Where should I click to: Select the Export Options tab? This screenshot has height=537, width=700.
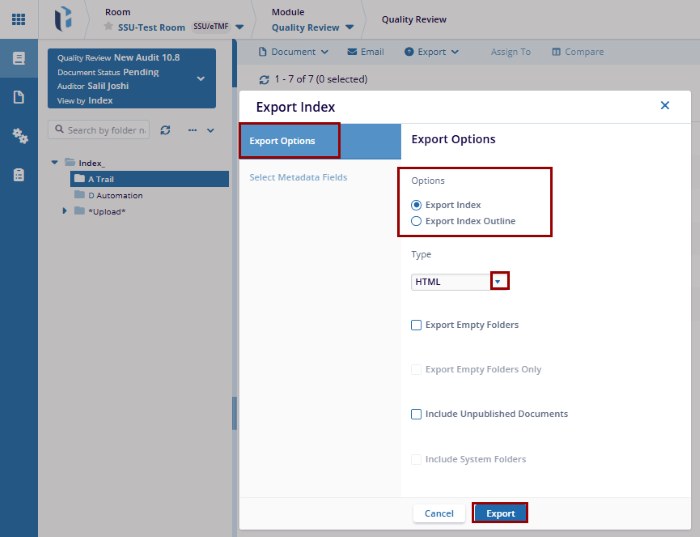[289, 141]
